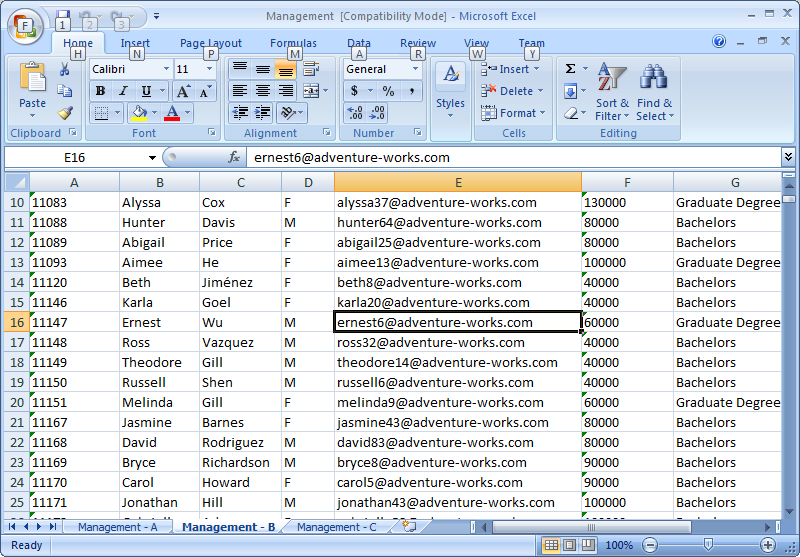Viewport: 800px width, 557px height.
Task: Click the zoom out minus button
Action: tap(650, 545)
